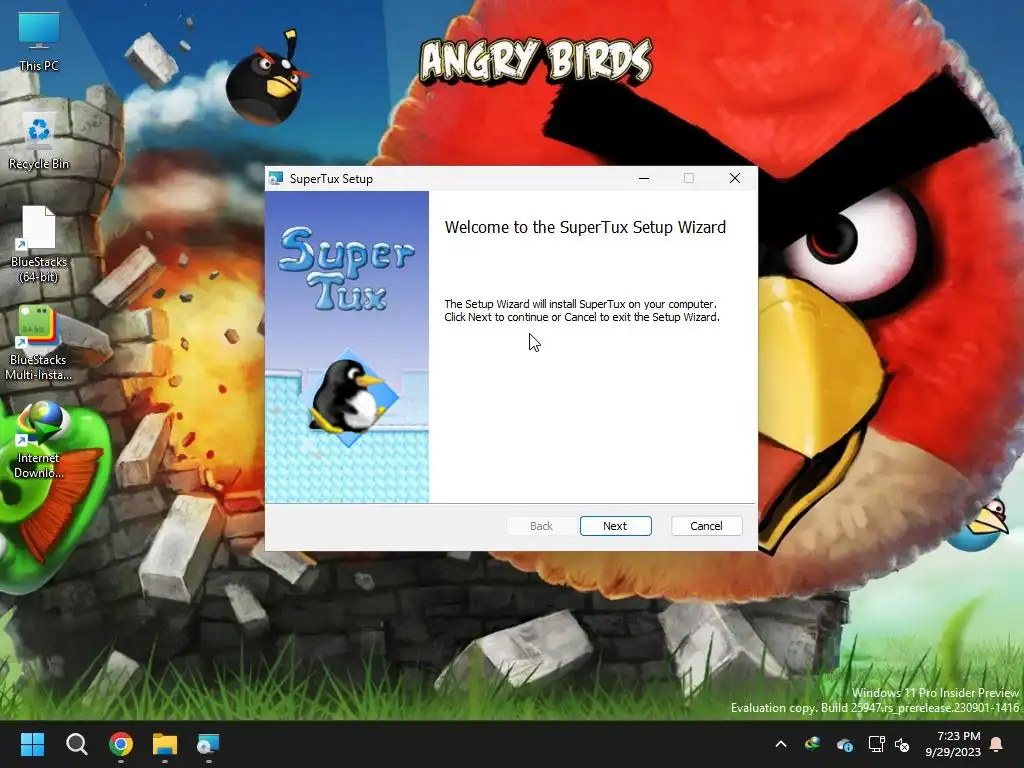This screenshot has width=1024, height=768.
Task: Close the SuperTux Setup window
Action: pyautogui.click(x=735, y=178)
